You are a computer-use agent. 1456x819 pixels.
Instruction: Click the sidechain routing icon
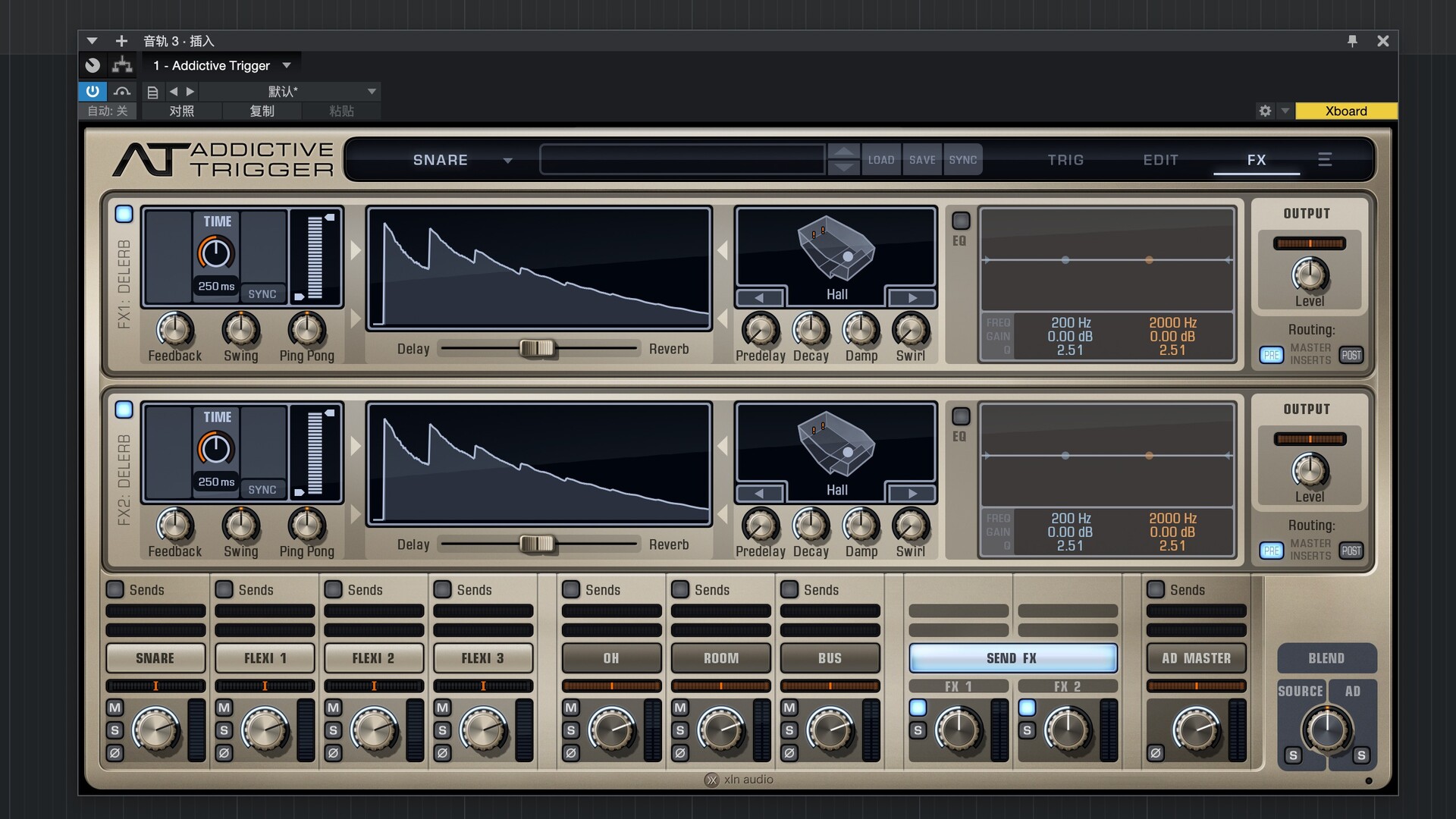(x=121, y=65)
